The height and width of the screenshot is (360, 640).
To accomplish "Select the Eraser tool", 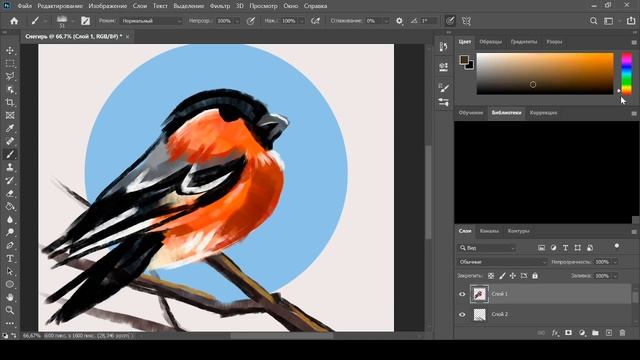I will [x=10, y=193].
